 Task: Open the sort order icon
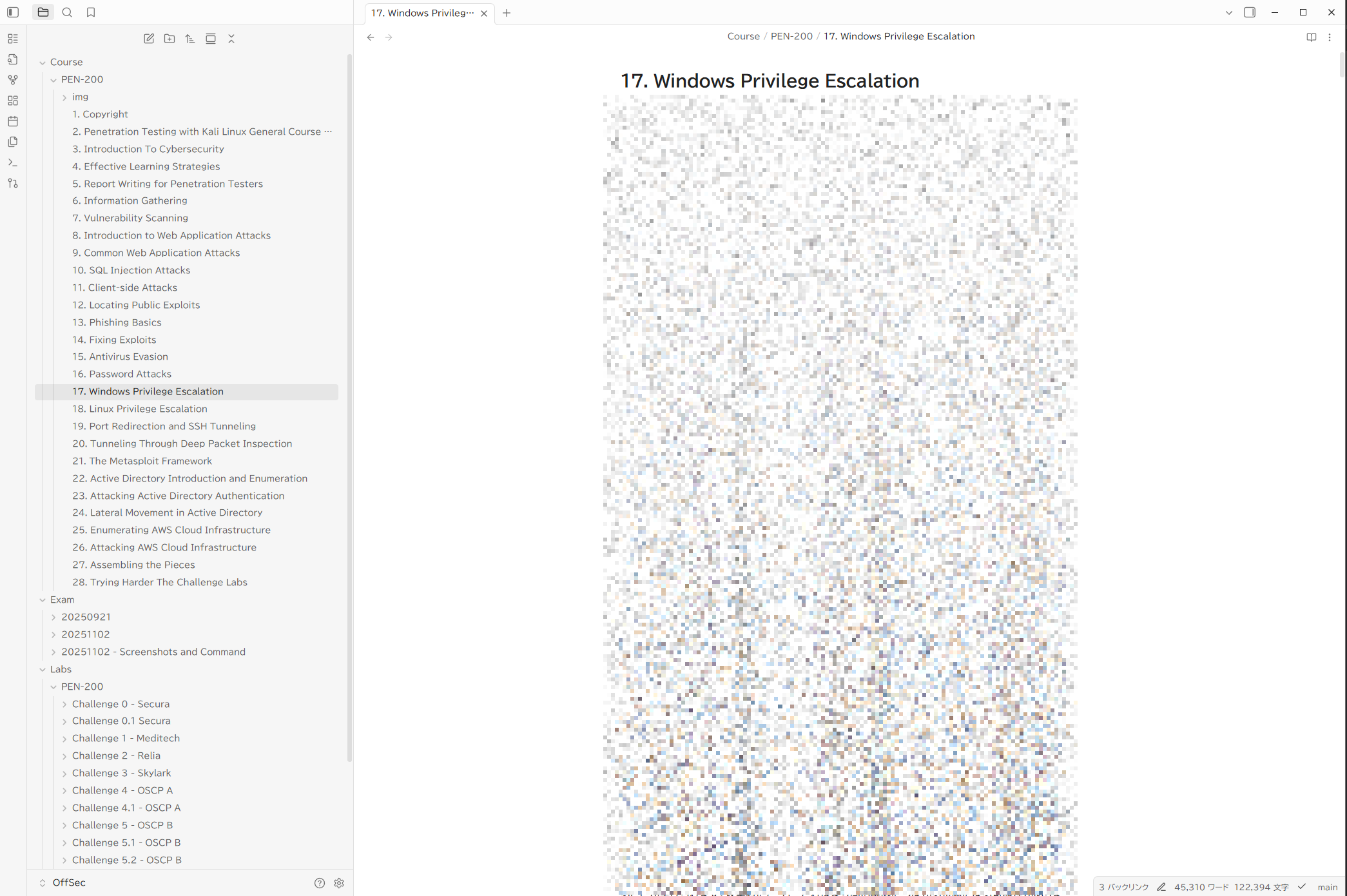190,39
